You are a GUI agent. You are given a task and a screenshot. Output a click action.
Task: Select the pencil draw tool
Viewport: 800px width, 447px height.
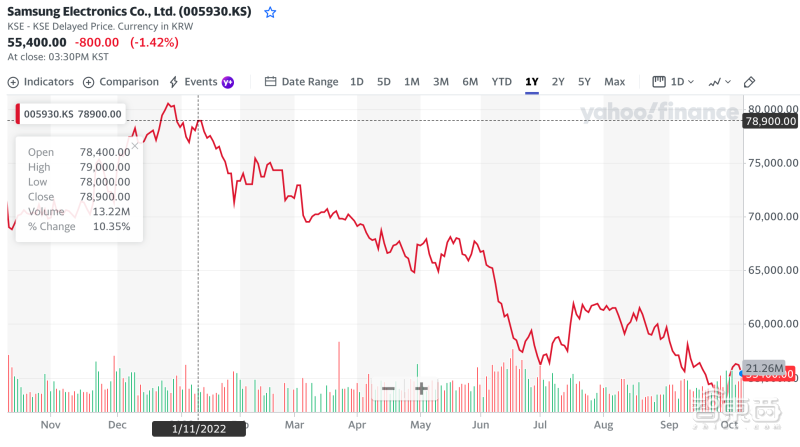point(750,82)
